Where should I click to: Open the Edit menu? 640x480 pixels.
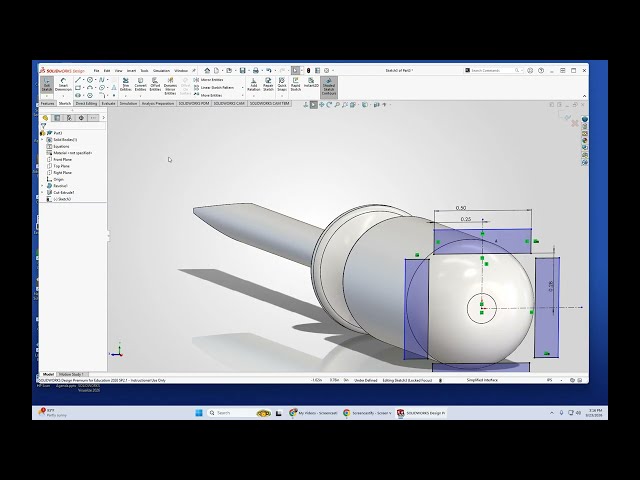(107, 71)
